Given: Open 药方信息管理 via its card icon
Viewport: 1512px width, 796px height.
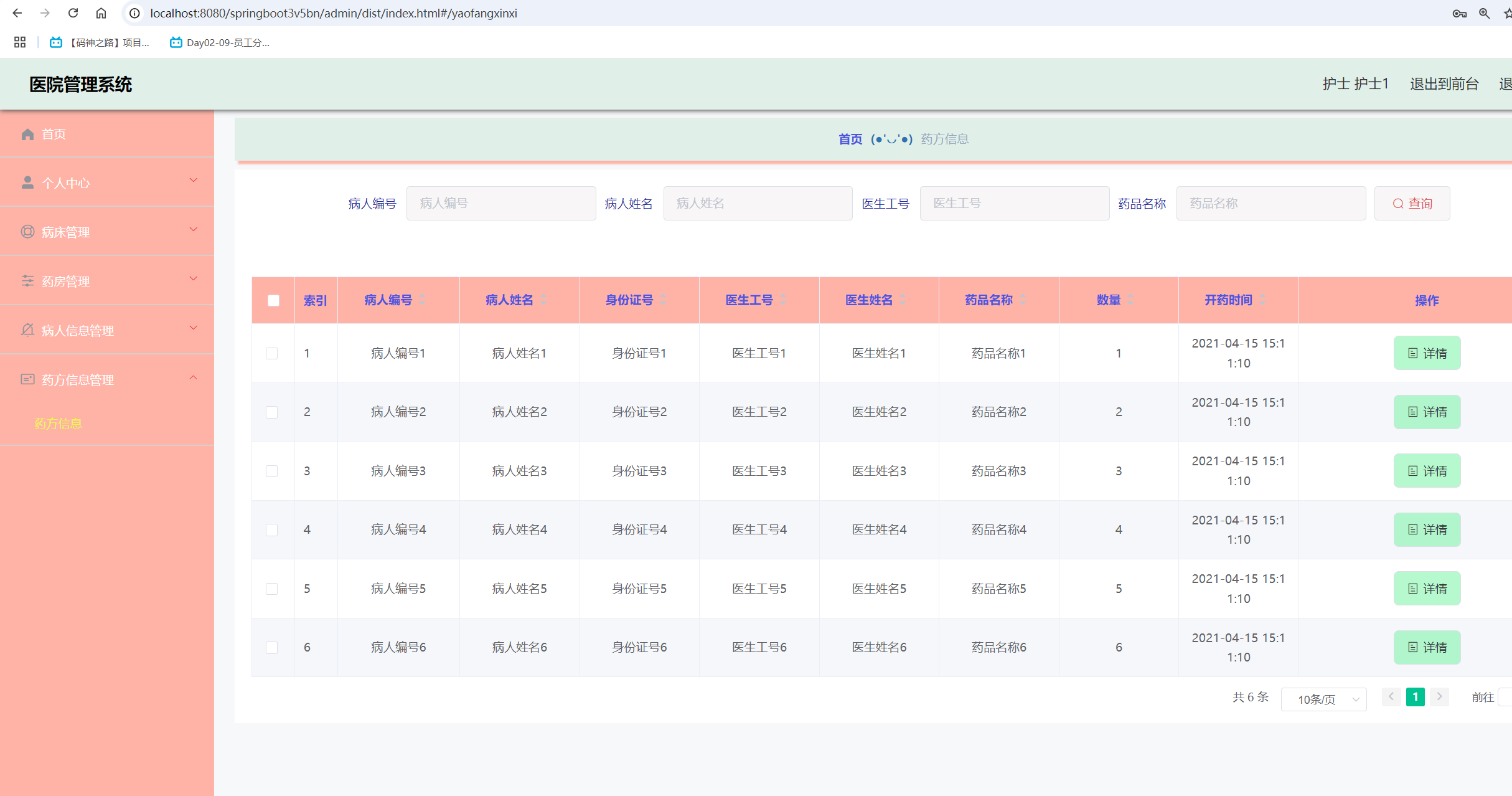Looking at the screenshot, I should 27,379.
